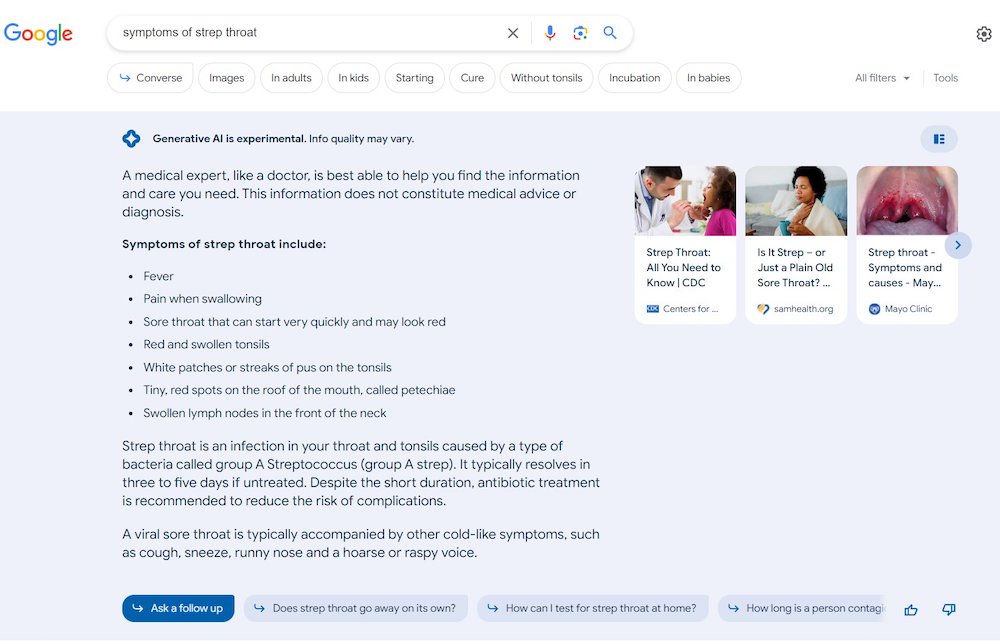Image resolution: width=1000 pixels, height=644 pixels.
Task: Open the settings gear icon
Action: click(984, 34)
